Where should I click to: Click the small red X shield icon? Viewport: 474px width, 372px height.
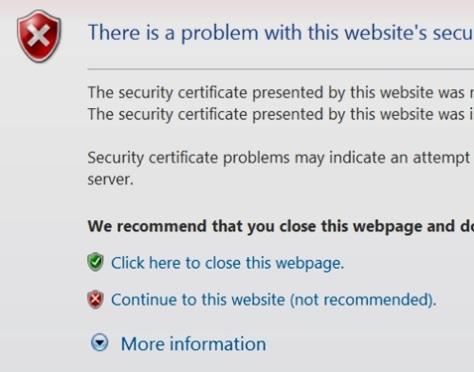click(x=95, y=299)
